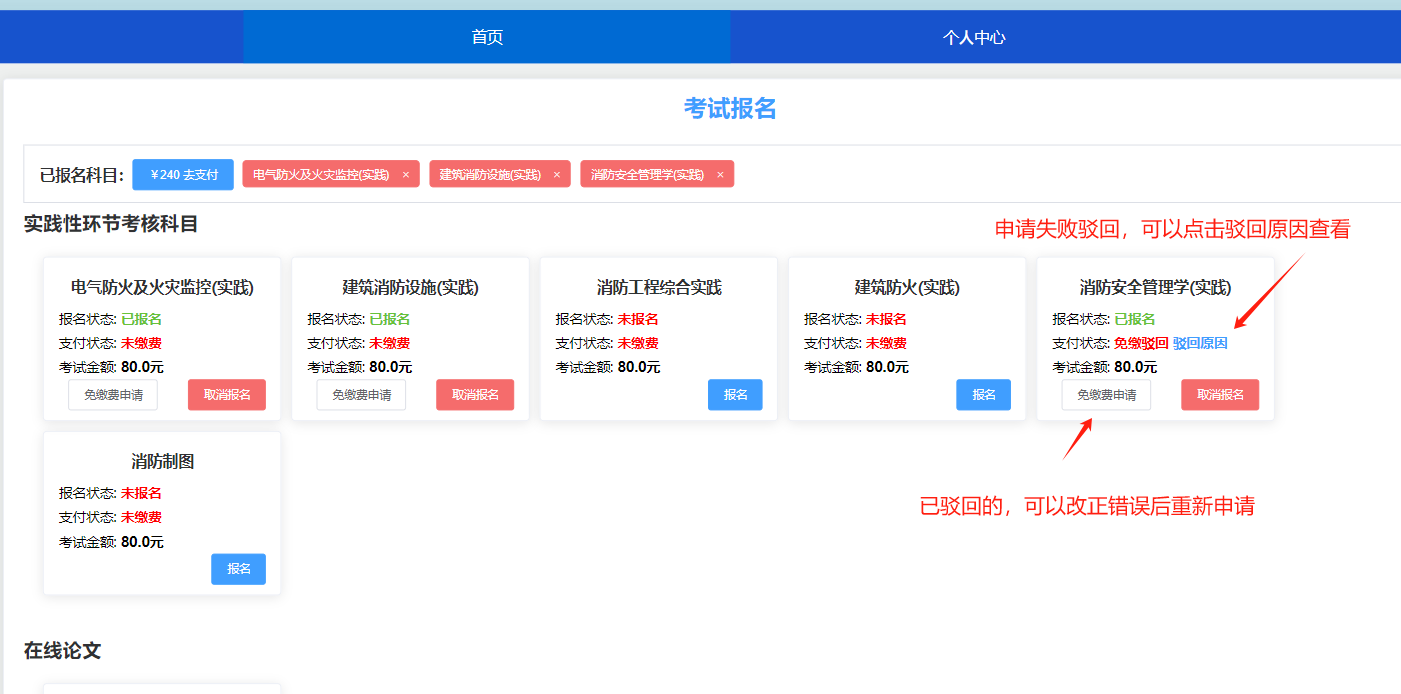Image resolution: width=1401 pixels, height=694 pixels.
Task: Remove the 电气防火及火灾监控(实践) tag via its × icon
Action: tap(406, 175)
